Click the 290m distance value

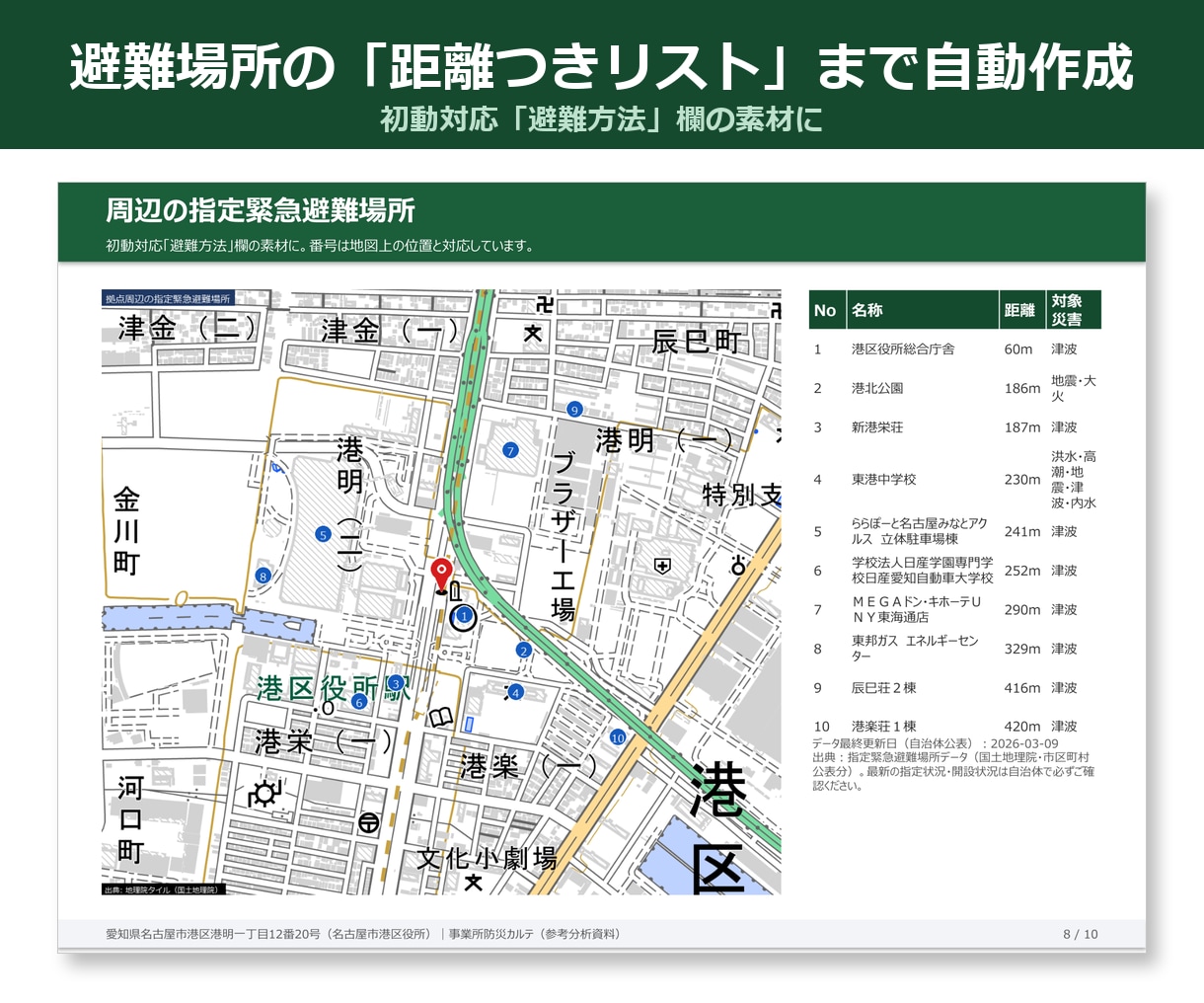click(1022, 609)
